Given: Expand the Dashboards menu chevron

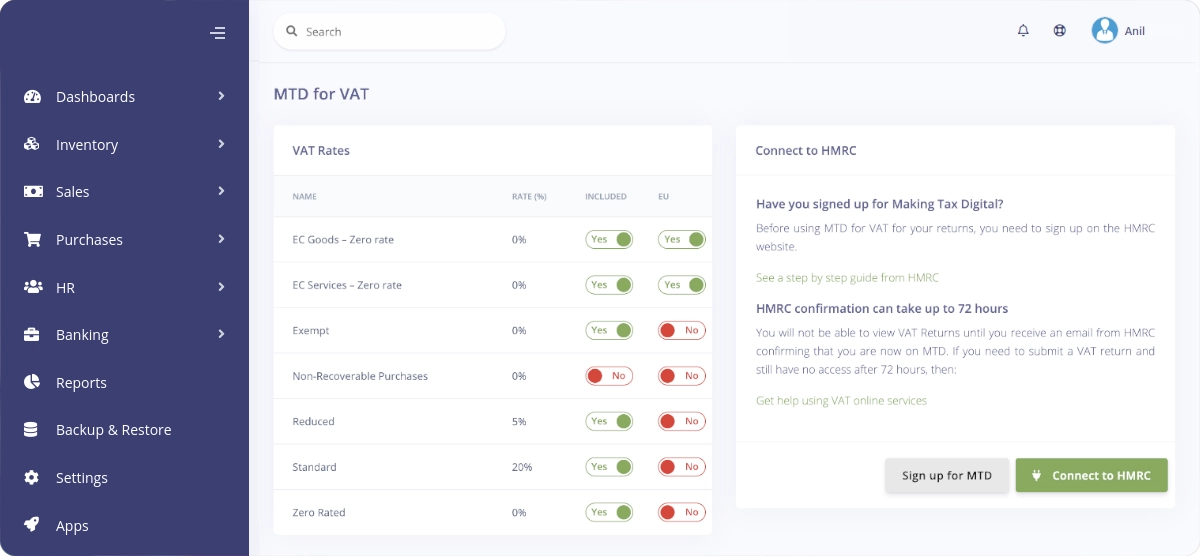Looking at the screenshot, I should (221, 96).
